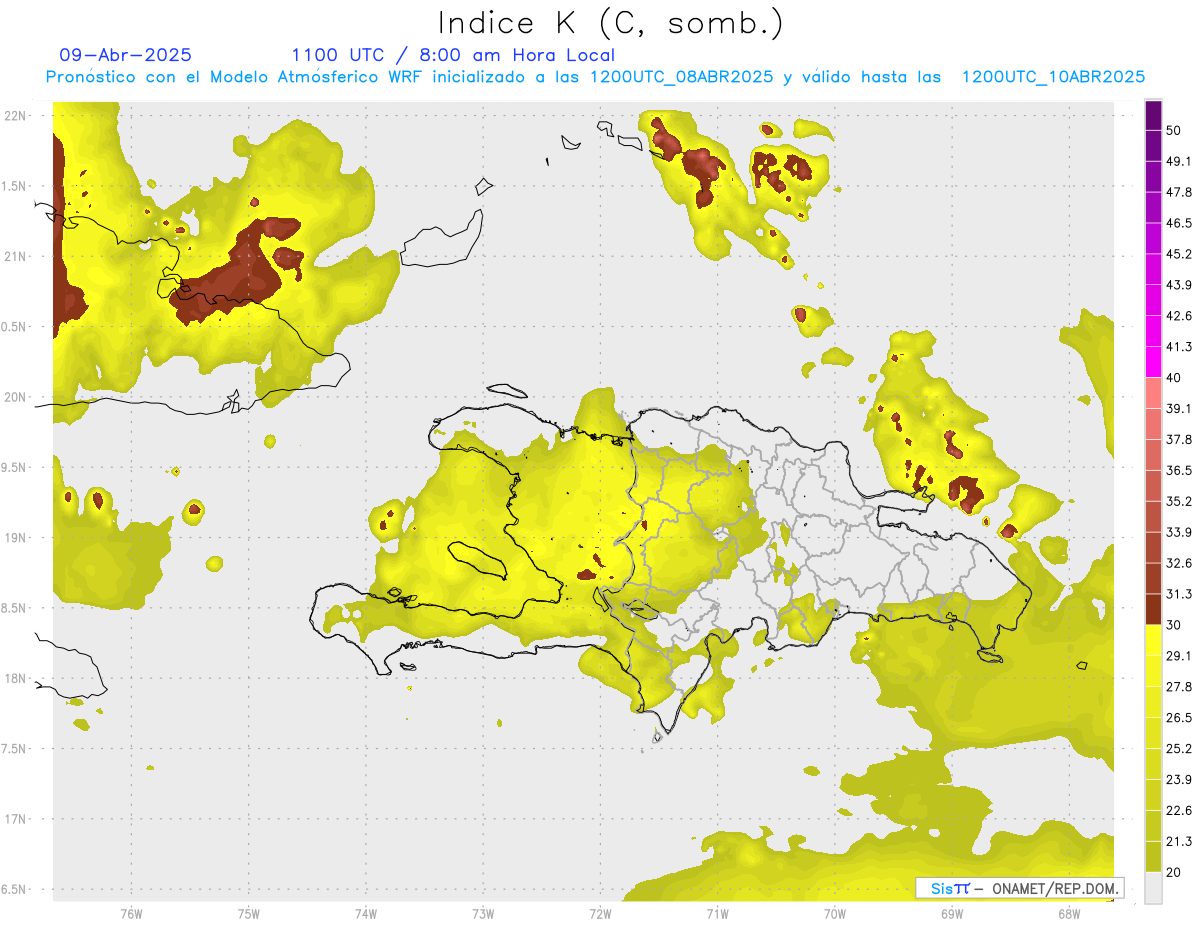Image resolution: width=1200 pixels, height=927 pixels.
Task: Click the latitude label "21N"
Action: click(x=15, y=256)
